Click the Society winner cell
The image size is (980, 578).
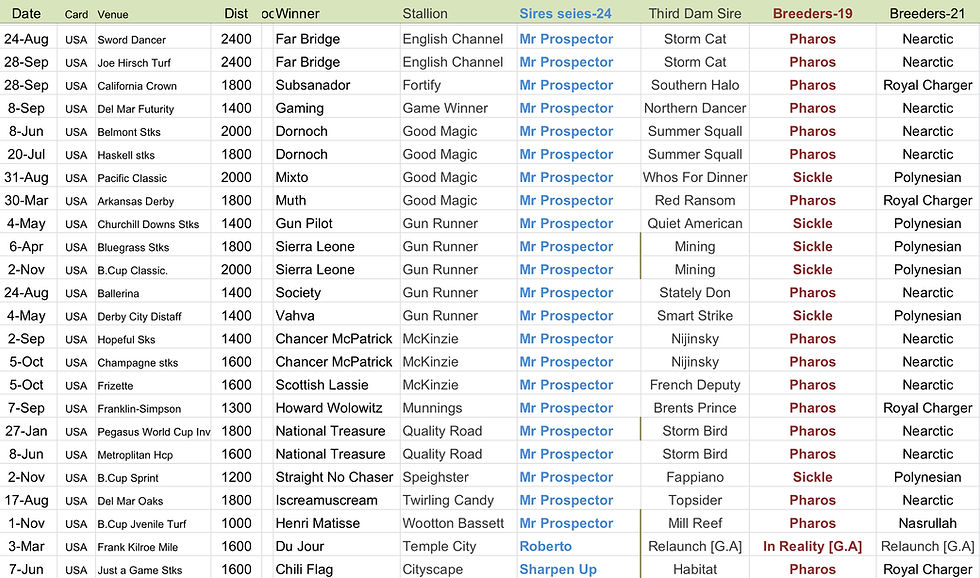tap(298, 292)
